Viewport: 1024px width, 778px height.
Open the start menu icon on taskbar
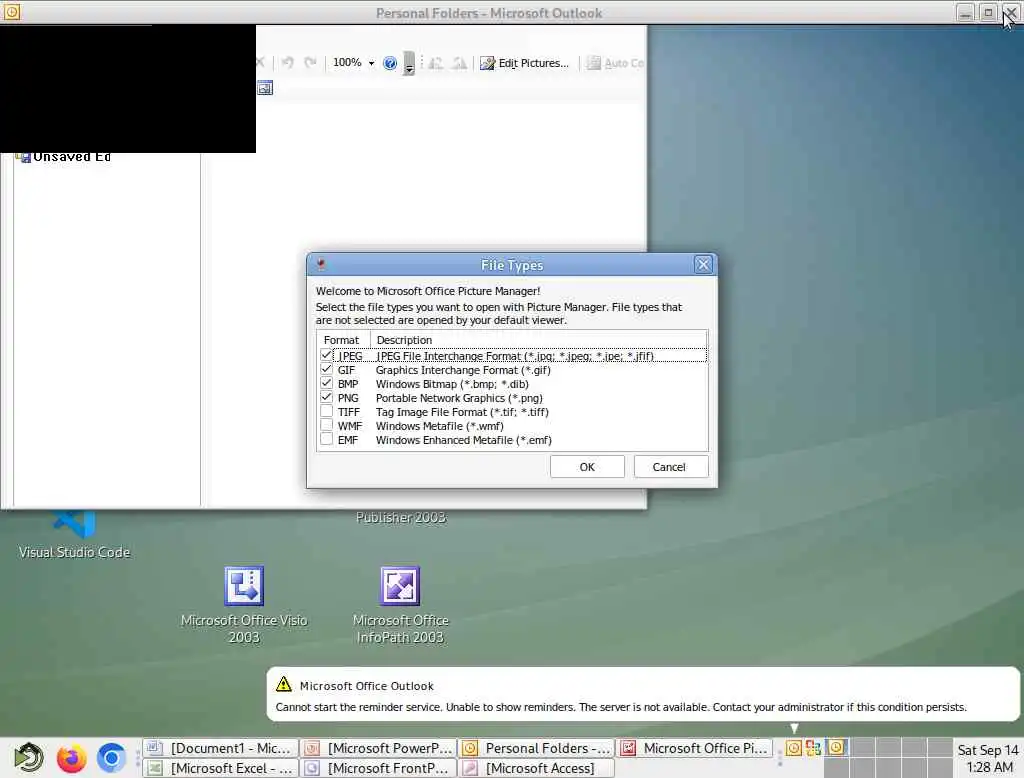[29, 758]
